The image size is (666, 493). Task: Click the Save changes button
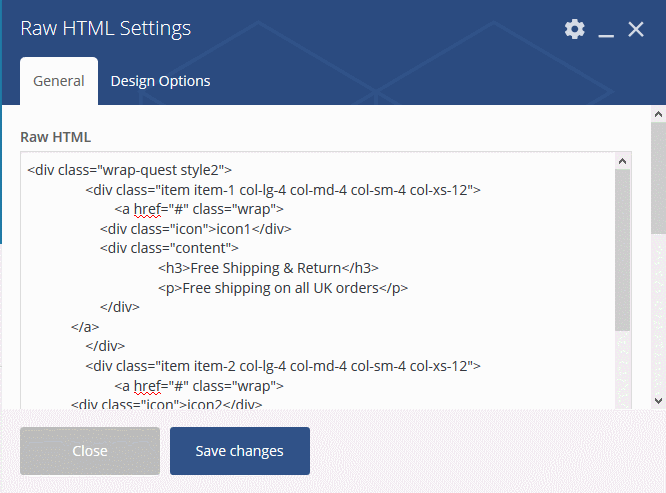240,451
